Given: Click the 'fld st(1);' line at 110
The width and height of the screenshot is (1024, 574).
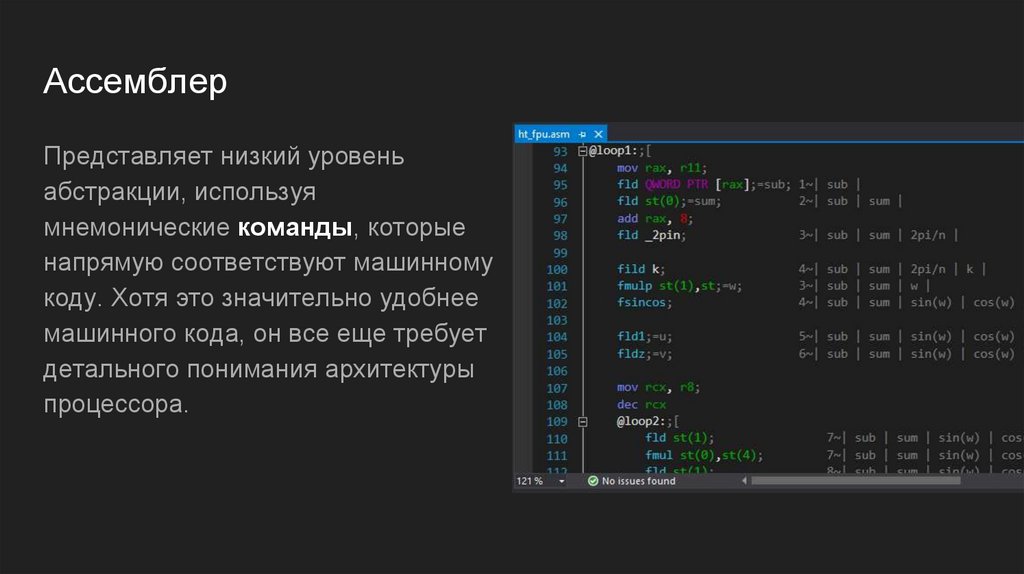Looking at the screenshot, I should tap(679, 438).
